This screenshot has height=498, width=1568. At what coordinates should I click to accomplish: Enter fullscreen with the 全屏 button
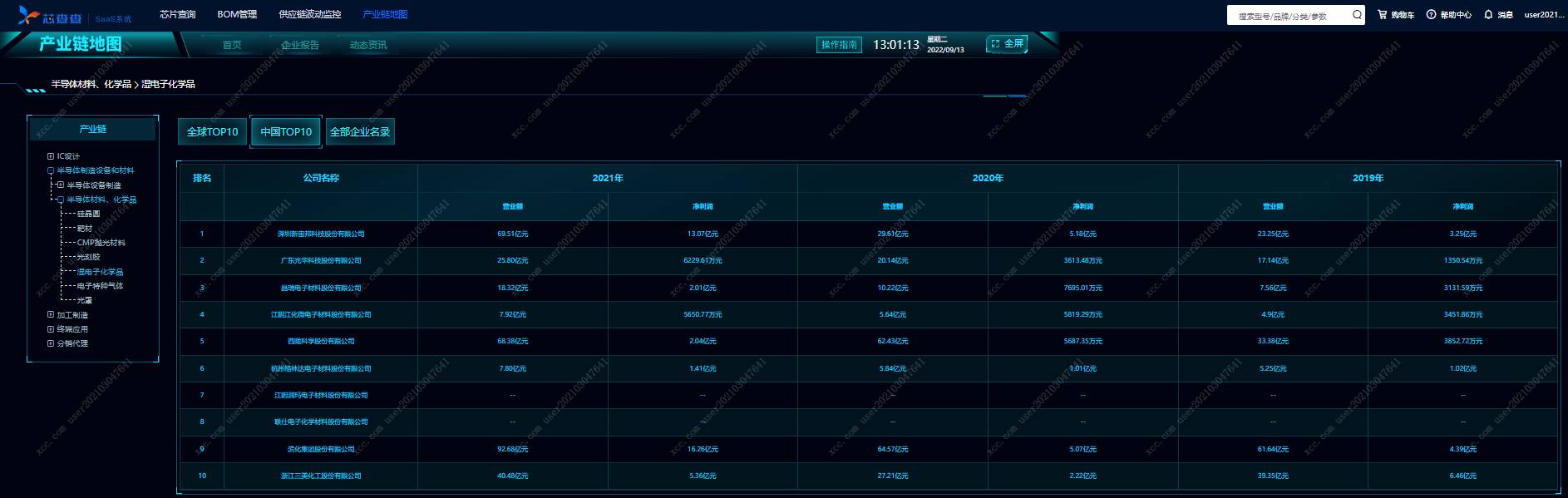point(1007,44)
